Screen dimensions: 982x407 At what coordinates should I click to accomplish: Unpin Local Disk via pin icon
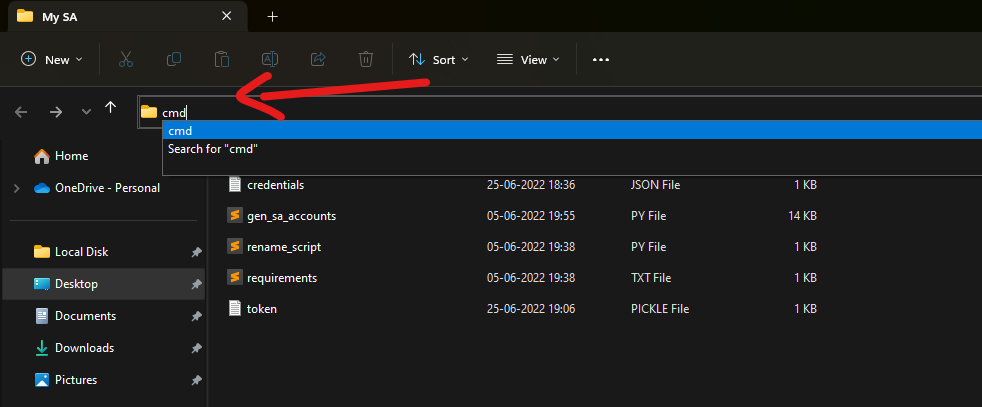click(x=196, y=252)
